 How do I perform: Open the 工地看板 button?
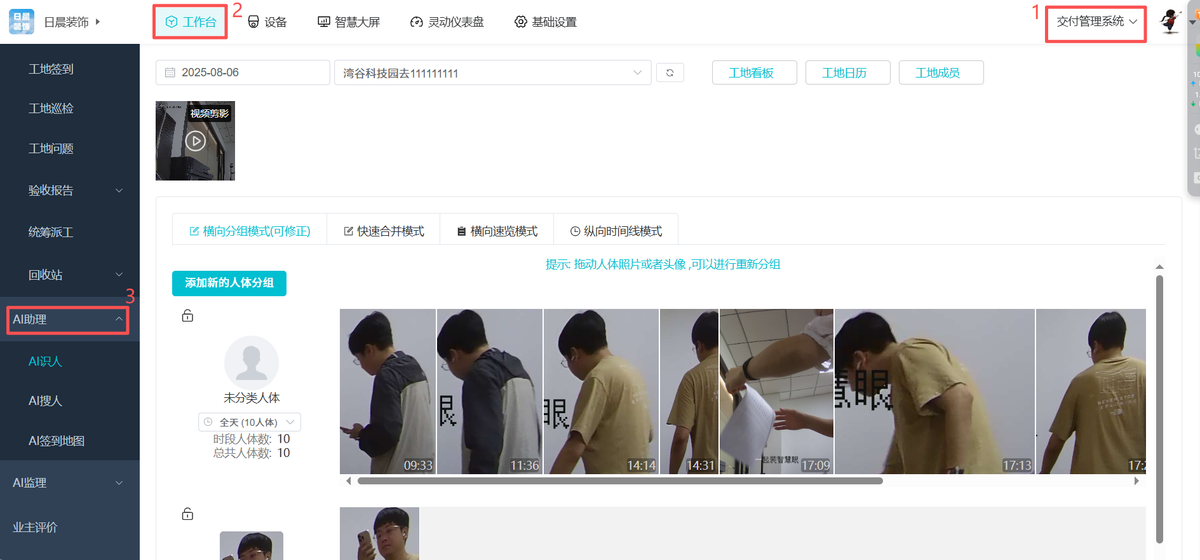[755, 73]
